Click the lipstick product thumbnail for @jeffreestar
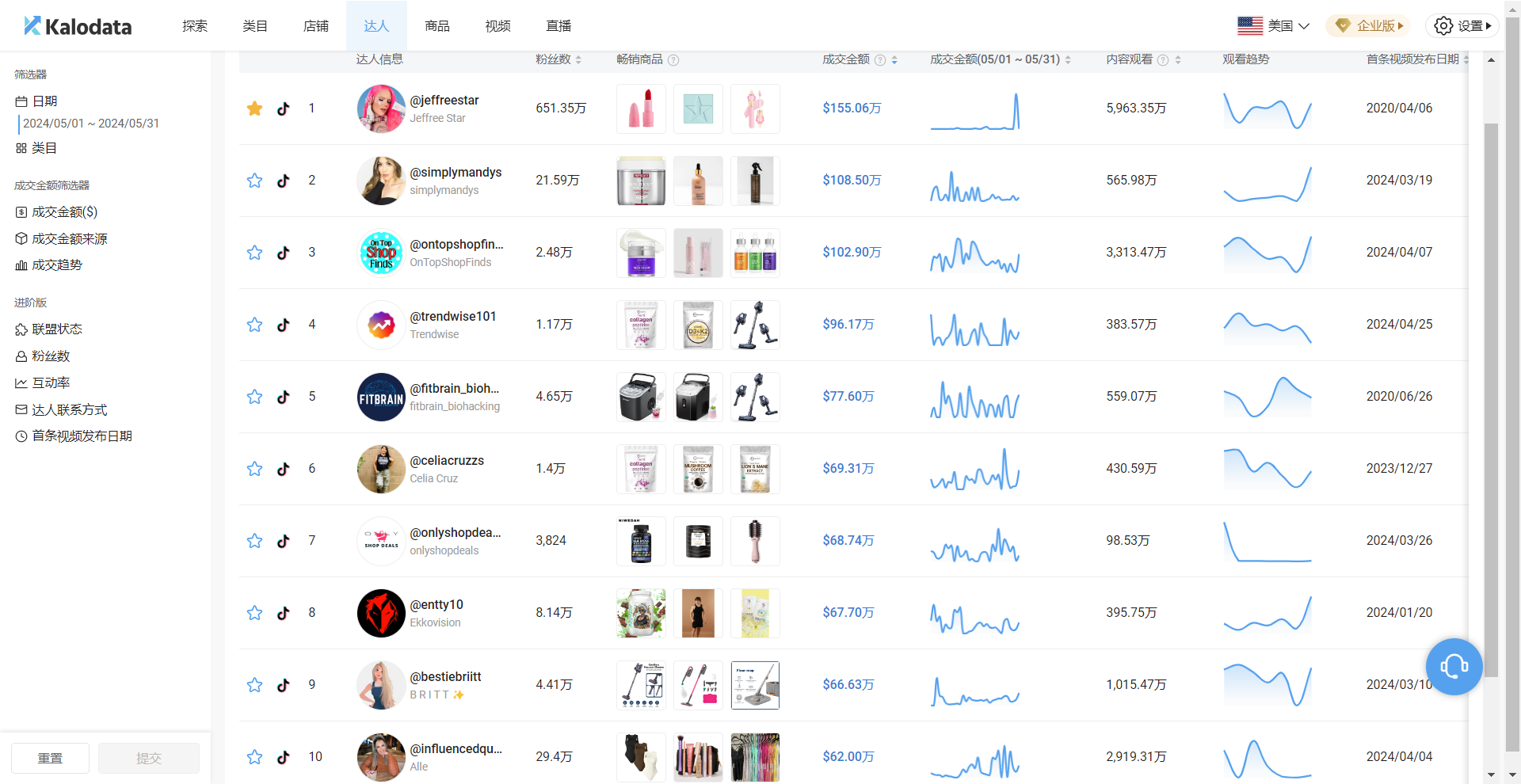 tap(641, 108)
